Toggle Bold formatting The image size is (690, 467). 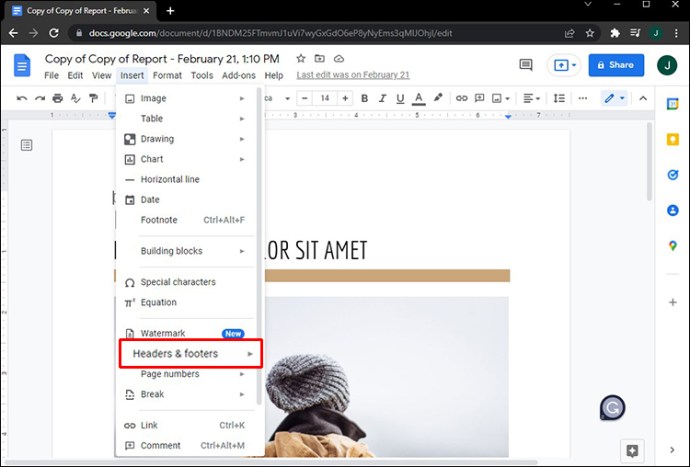pyautogui.click(x=364, y=98)
